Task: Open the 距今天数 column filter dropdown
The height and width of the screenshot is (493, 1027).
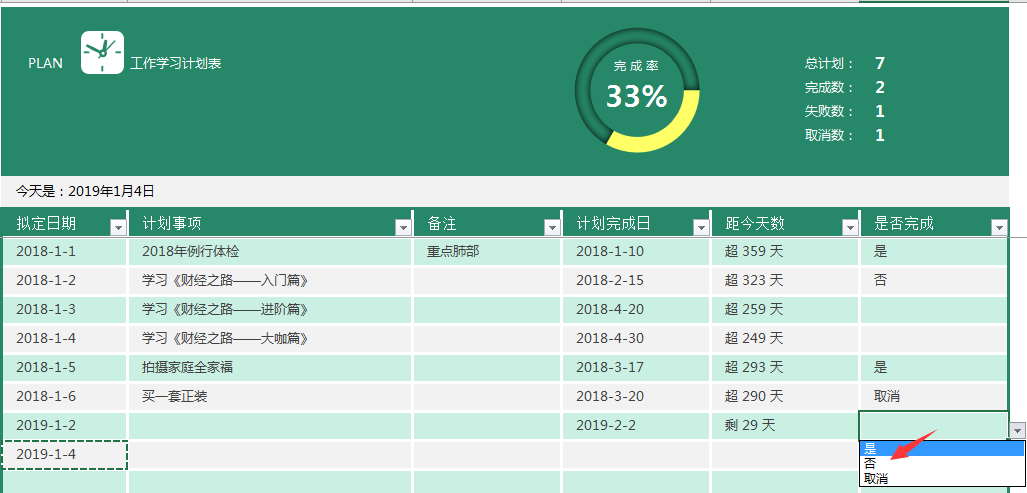Action: point(850,227)
